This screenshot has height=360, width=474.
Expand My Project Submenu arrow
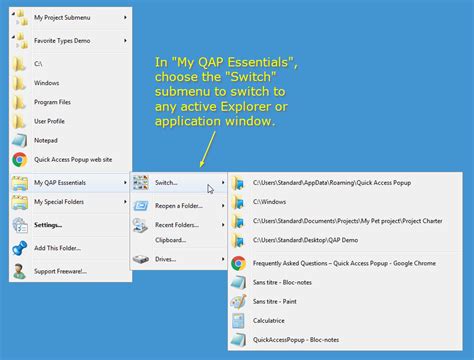[x=125, y=17]
